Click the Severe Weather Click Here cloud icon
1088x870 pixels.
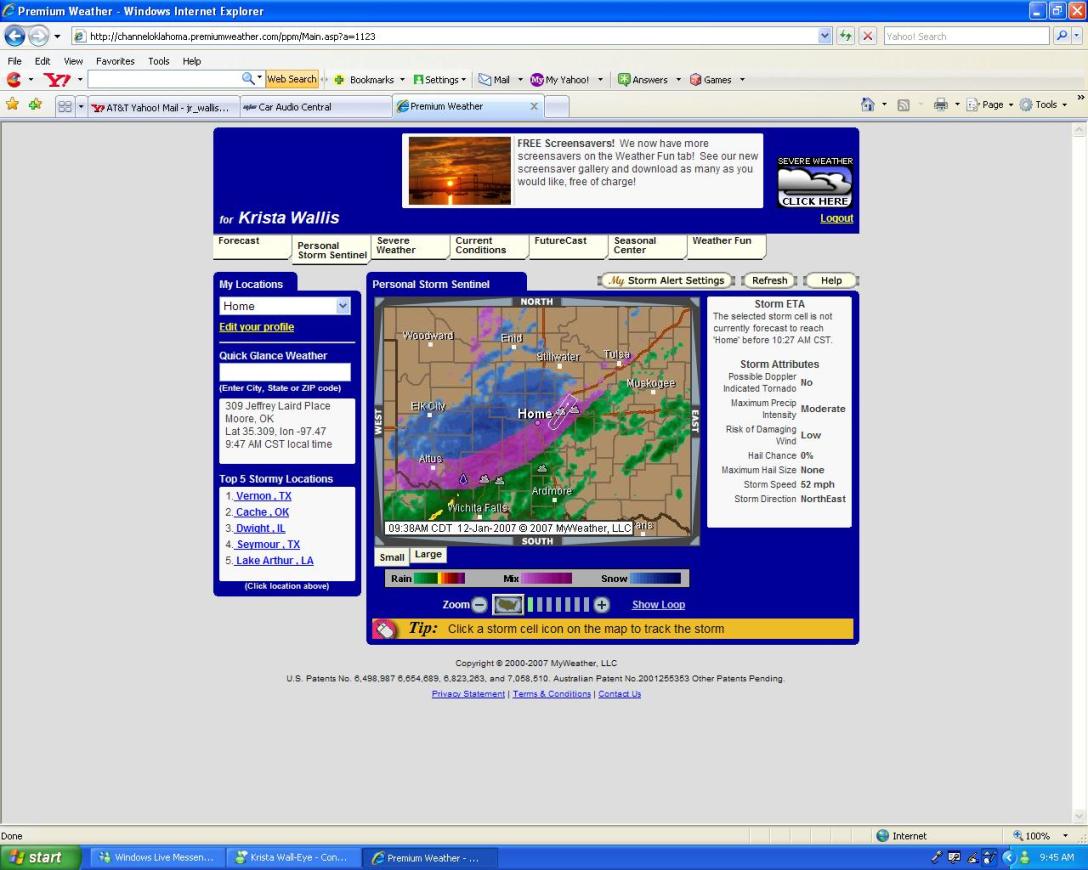(x=815, y=182)
